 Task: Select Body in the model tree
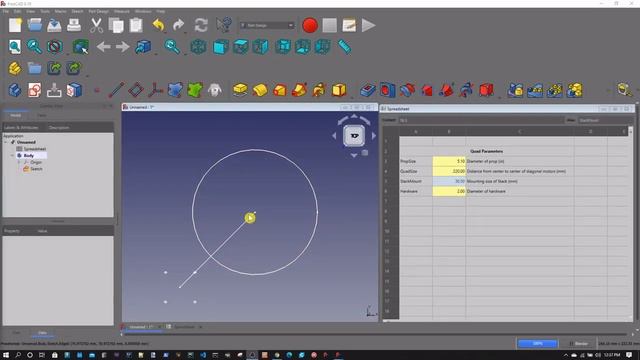pyautogui.click(x=29, y=156)
